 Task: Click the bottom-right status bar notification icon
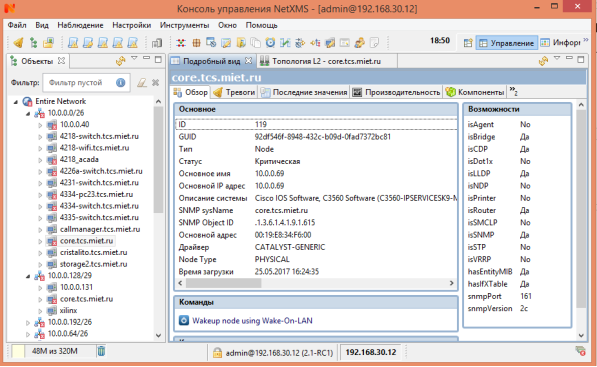click(x=580, y=351)
